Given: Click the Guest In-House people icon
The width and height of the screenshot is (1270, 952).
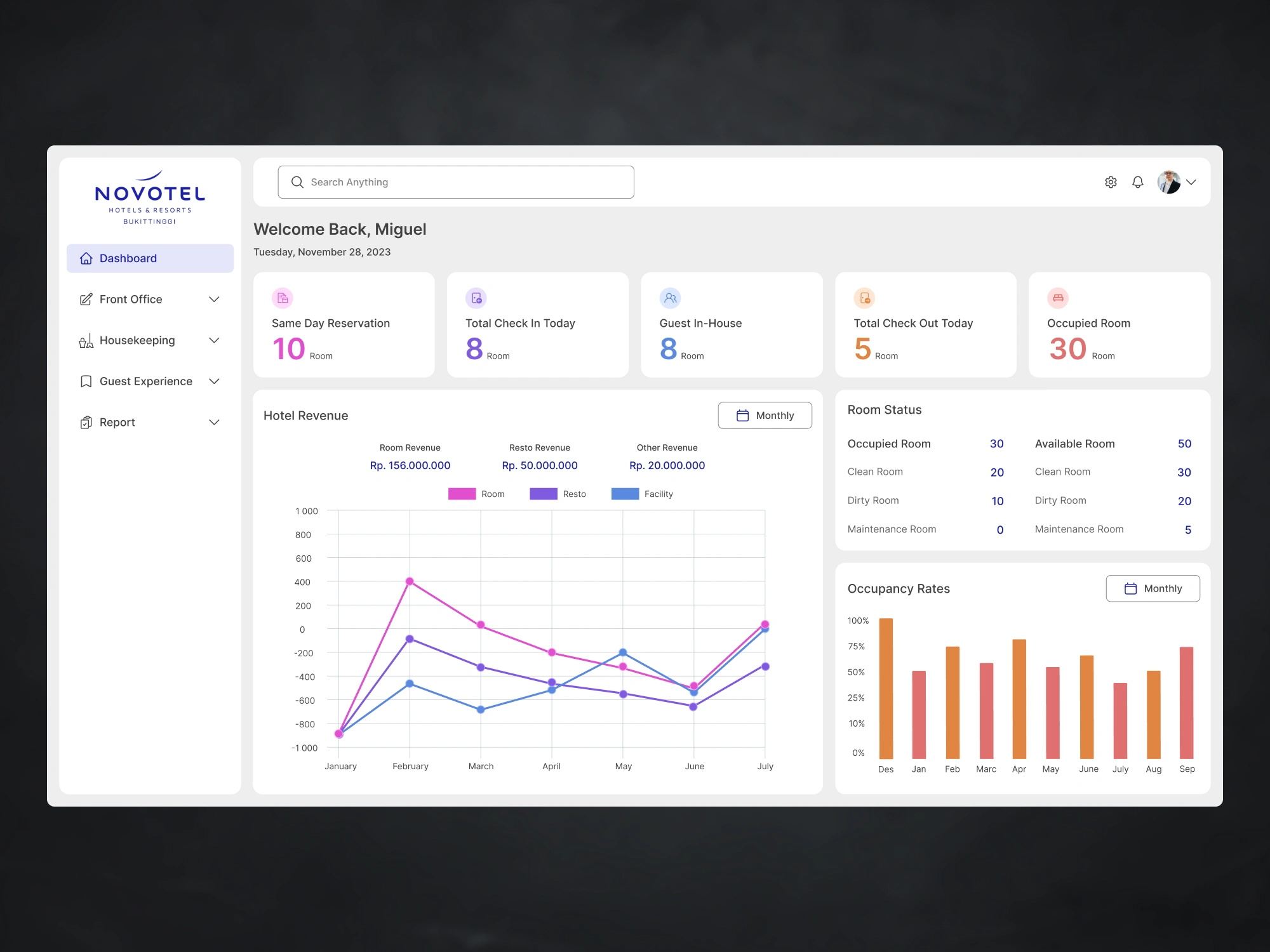Looking at the screenshot, I should [x=670, y=298].
